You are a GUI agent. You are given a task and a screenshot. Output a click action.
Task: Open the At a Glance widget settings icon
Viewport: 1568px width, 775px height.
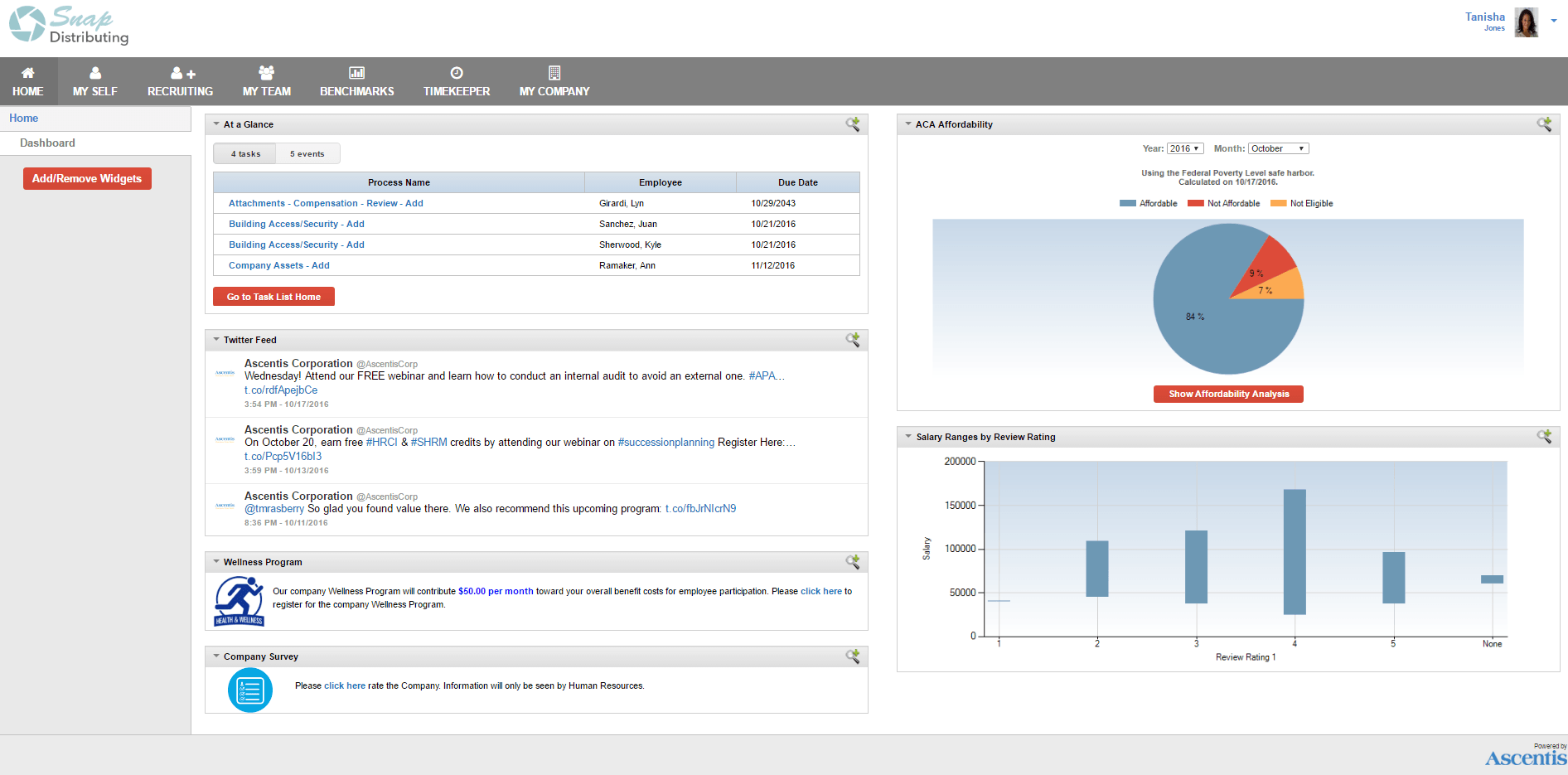coord(852,124)
